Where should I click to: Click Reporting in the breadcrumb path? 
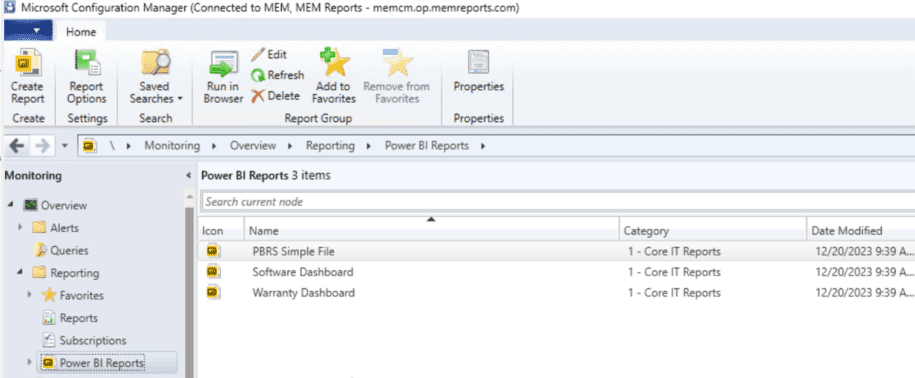pos(330,146)
